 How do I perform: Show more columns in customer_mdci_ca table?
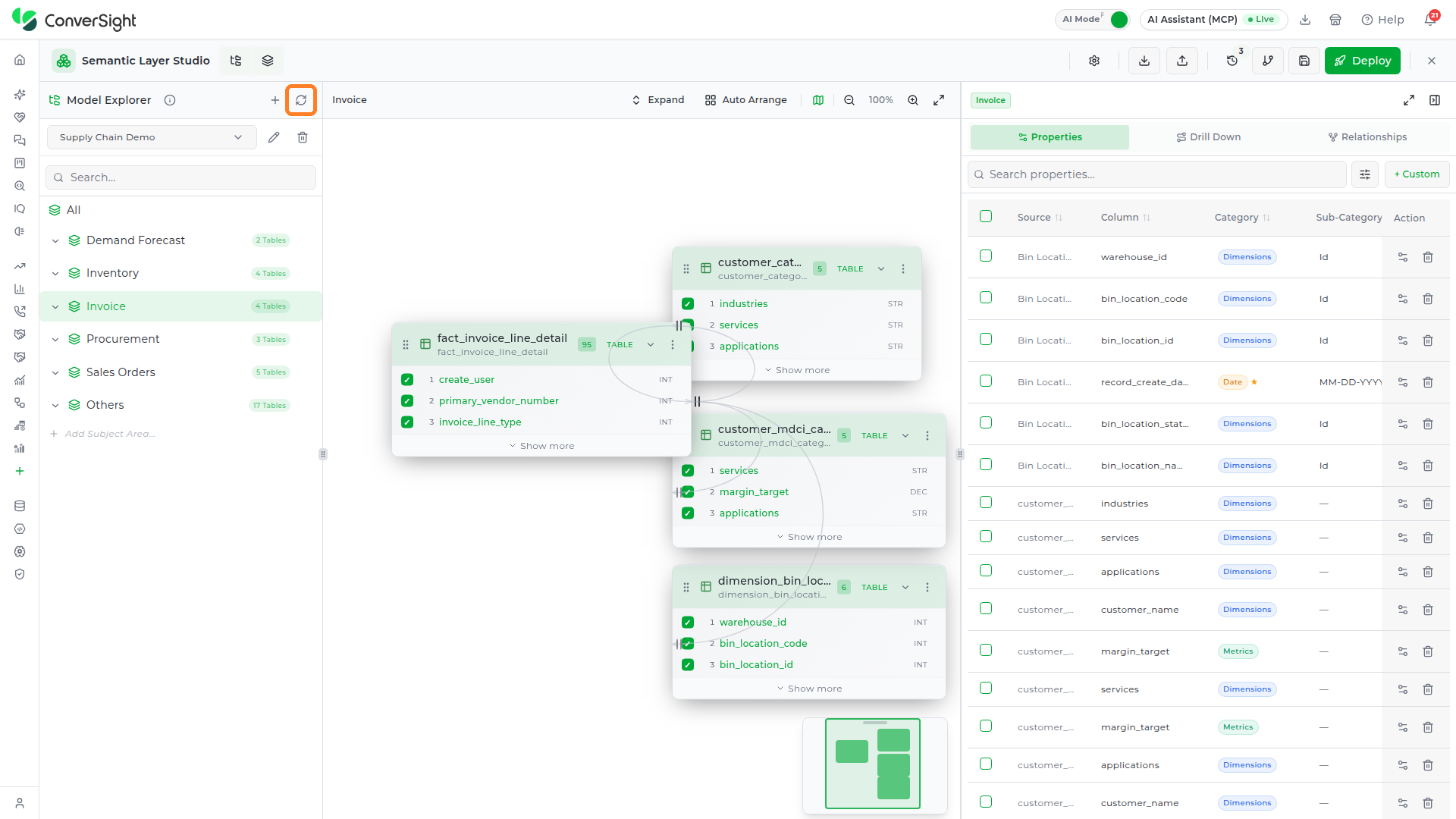[x=809, y=537]
